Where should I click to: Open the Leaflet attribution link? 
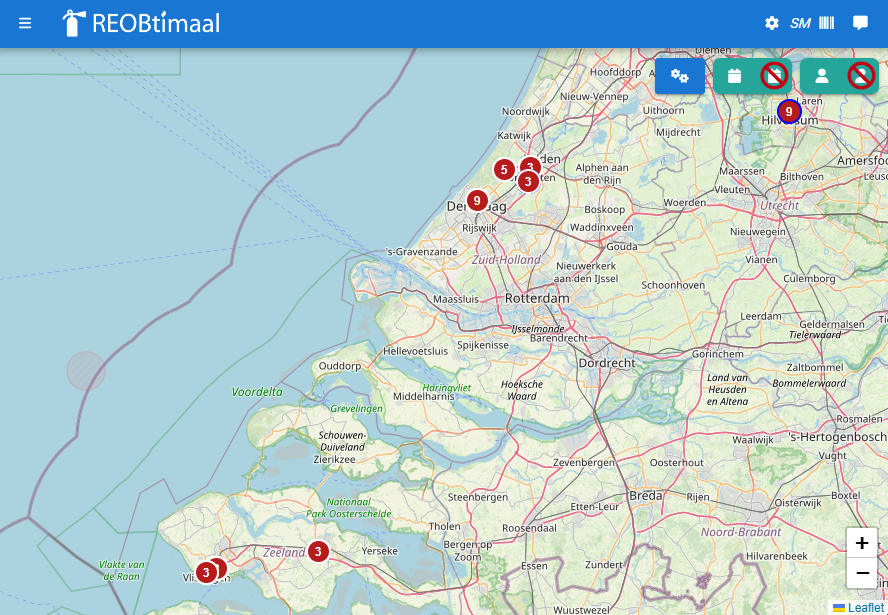pyautogui.click(x=865, y=607)
